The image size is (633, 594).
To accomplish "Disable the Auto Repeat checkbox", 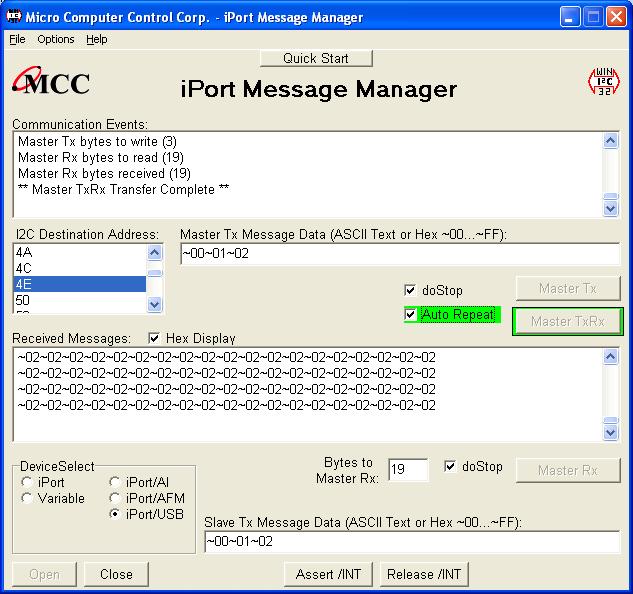I will pos(410,314).
